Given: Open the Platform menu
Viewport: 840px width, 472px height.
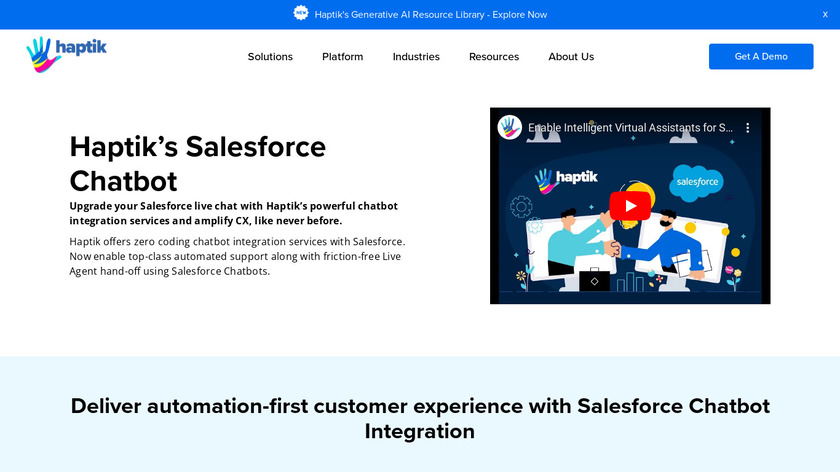Looking at the screenshot, I should [x=342, y=56].
